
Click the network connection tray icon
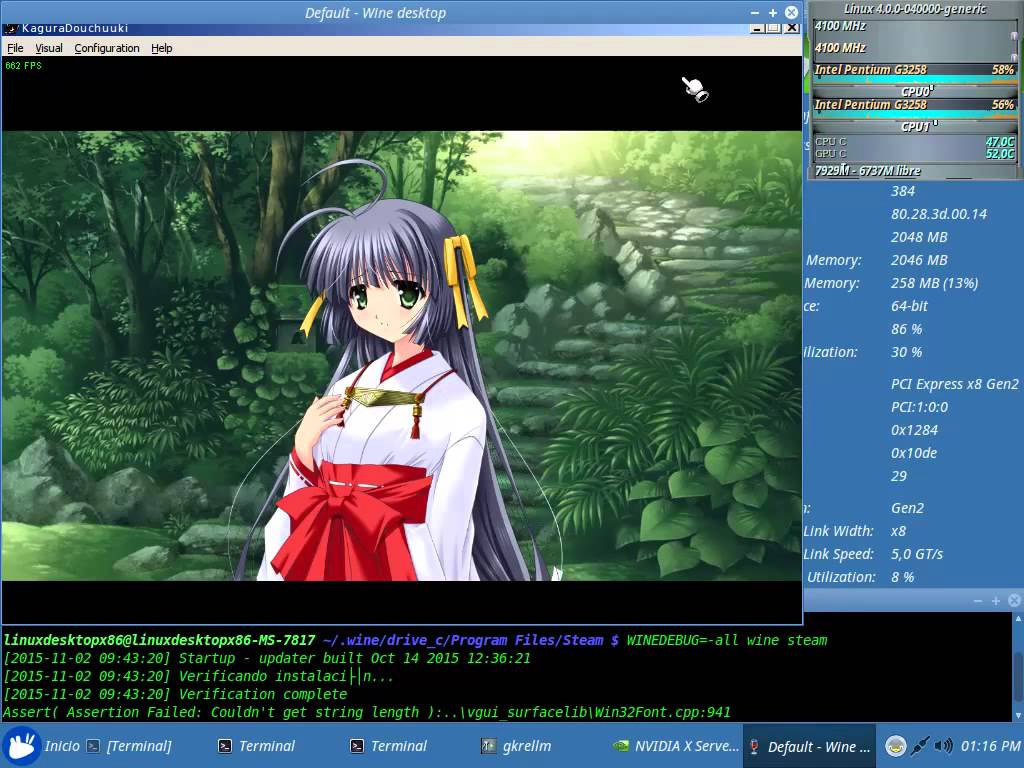point(921,746)
